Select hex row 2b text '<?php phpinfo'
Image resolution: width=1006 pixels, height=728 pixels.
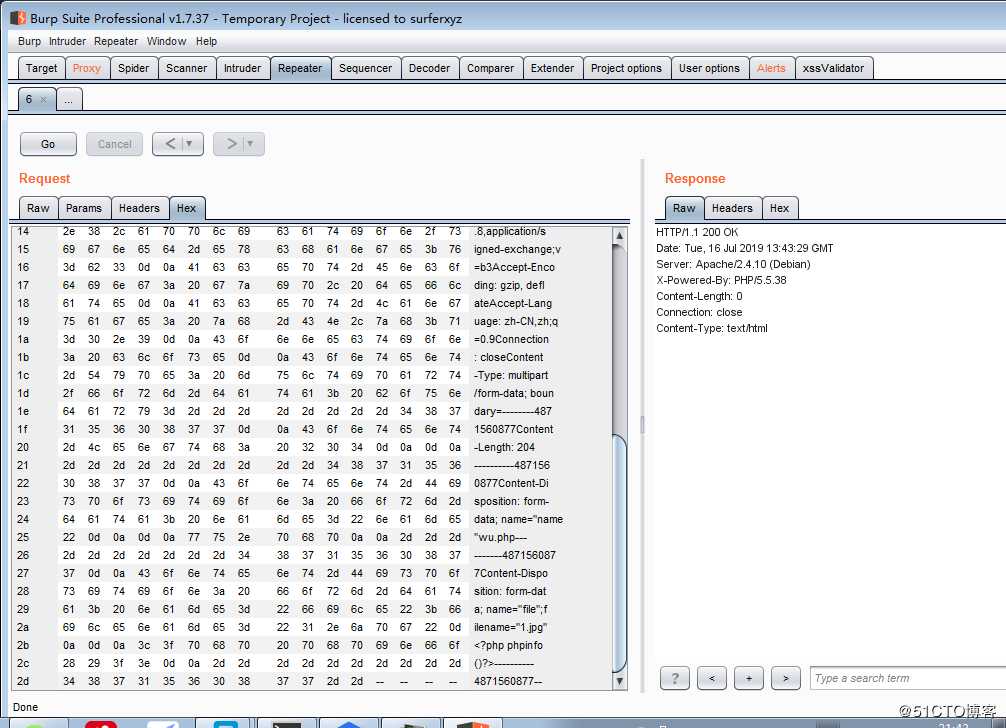[x=508, y=645]
